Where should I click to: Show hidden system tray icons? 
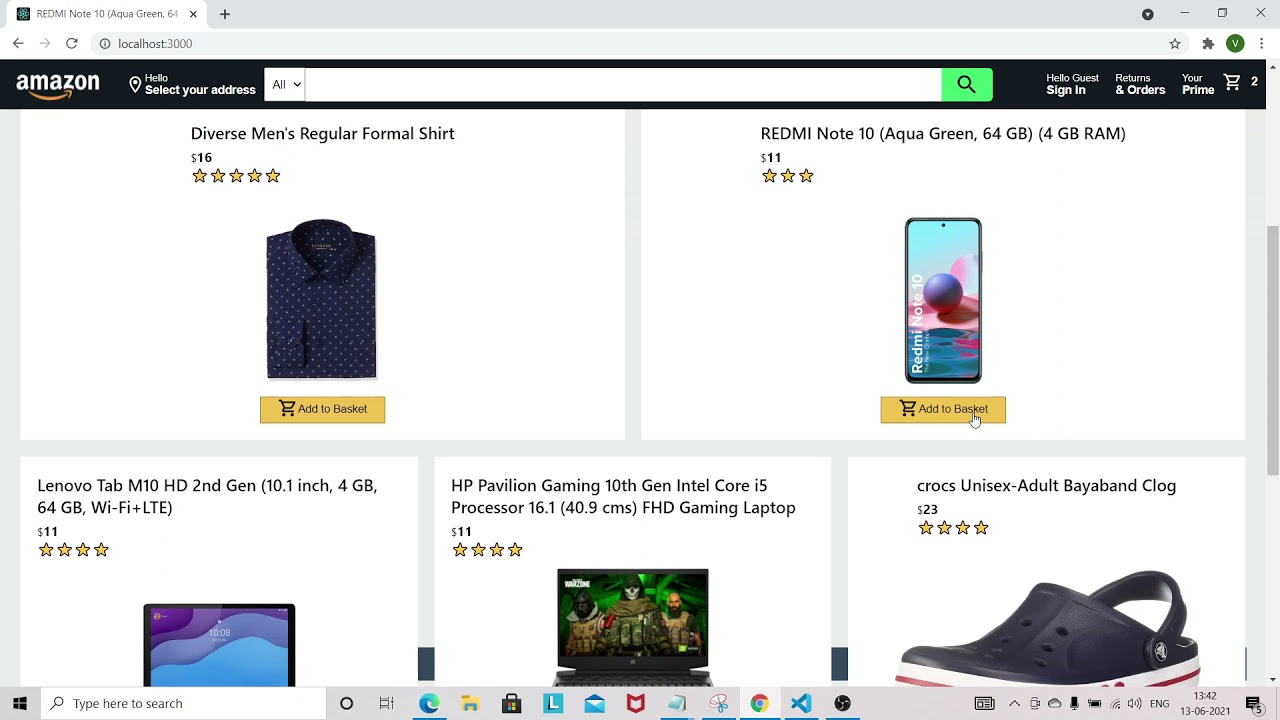tap(1014, 704)
